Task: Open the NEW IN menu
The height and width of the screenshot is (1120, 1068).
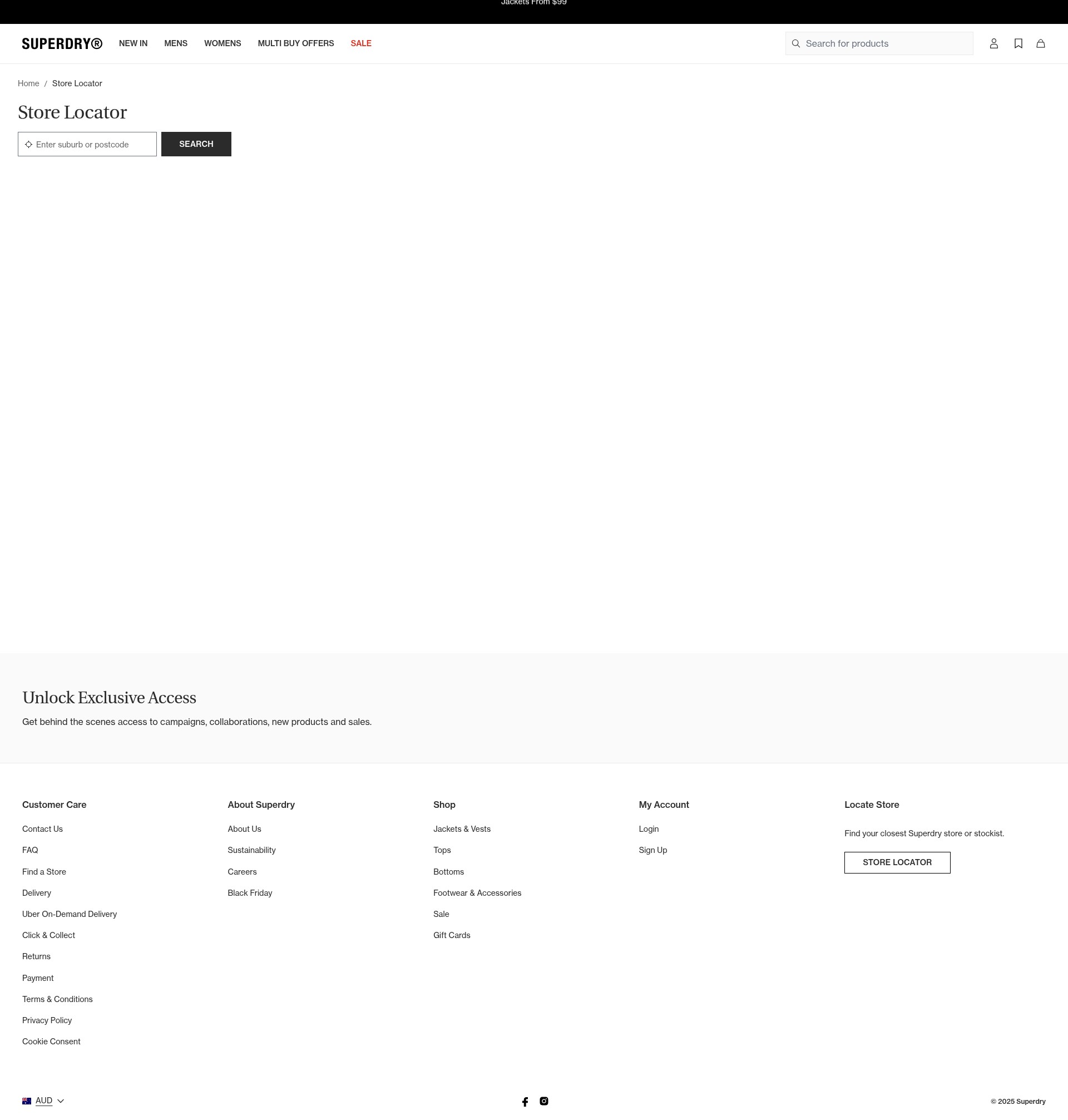Action: point(133,43)
